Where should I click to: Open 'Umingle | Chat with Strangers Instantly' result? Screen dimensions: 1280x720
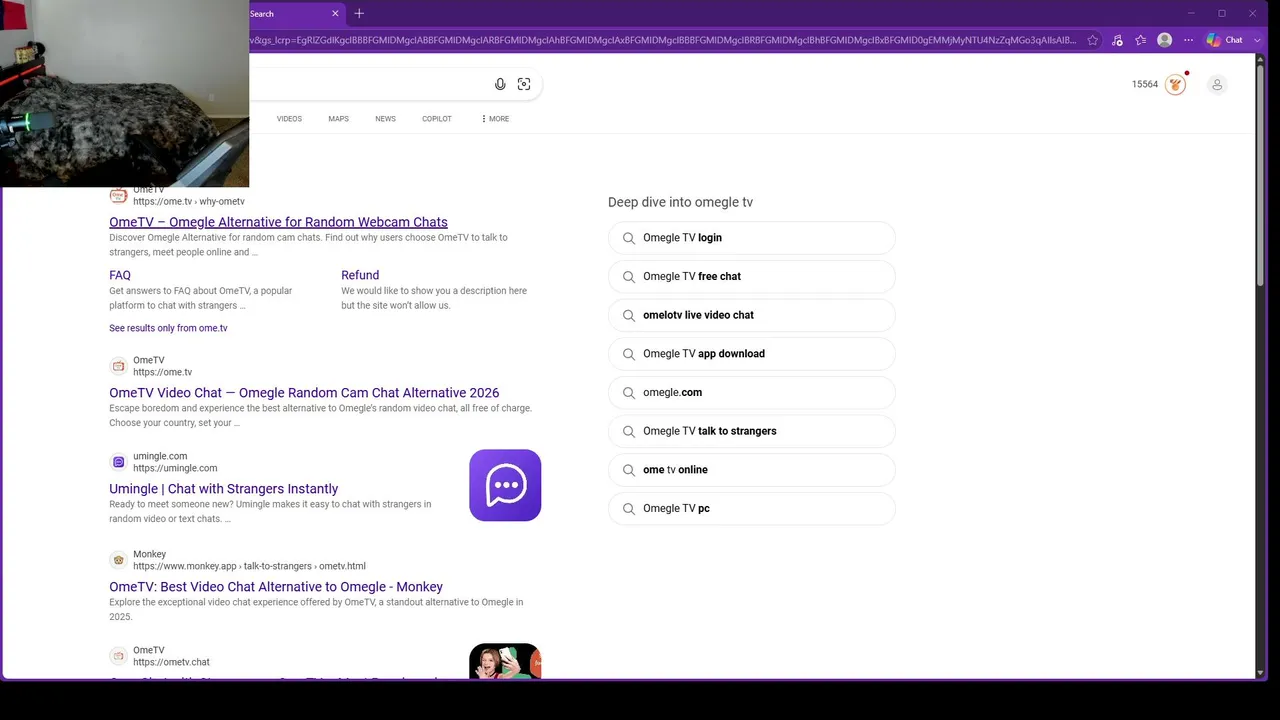[x=224, y=489]
